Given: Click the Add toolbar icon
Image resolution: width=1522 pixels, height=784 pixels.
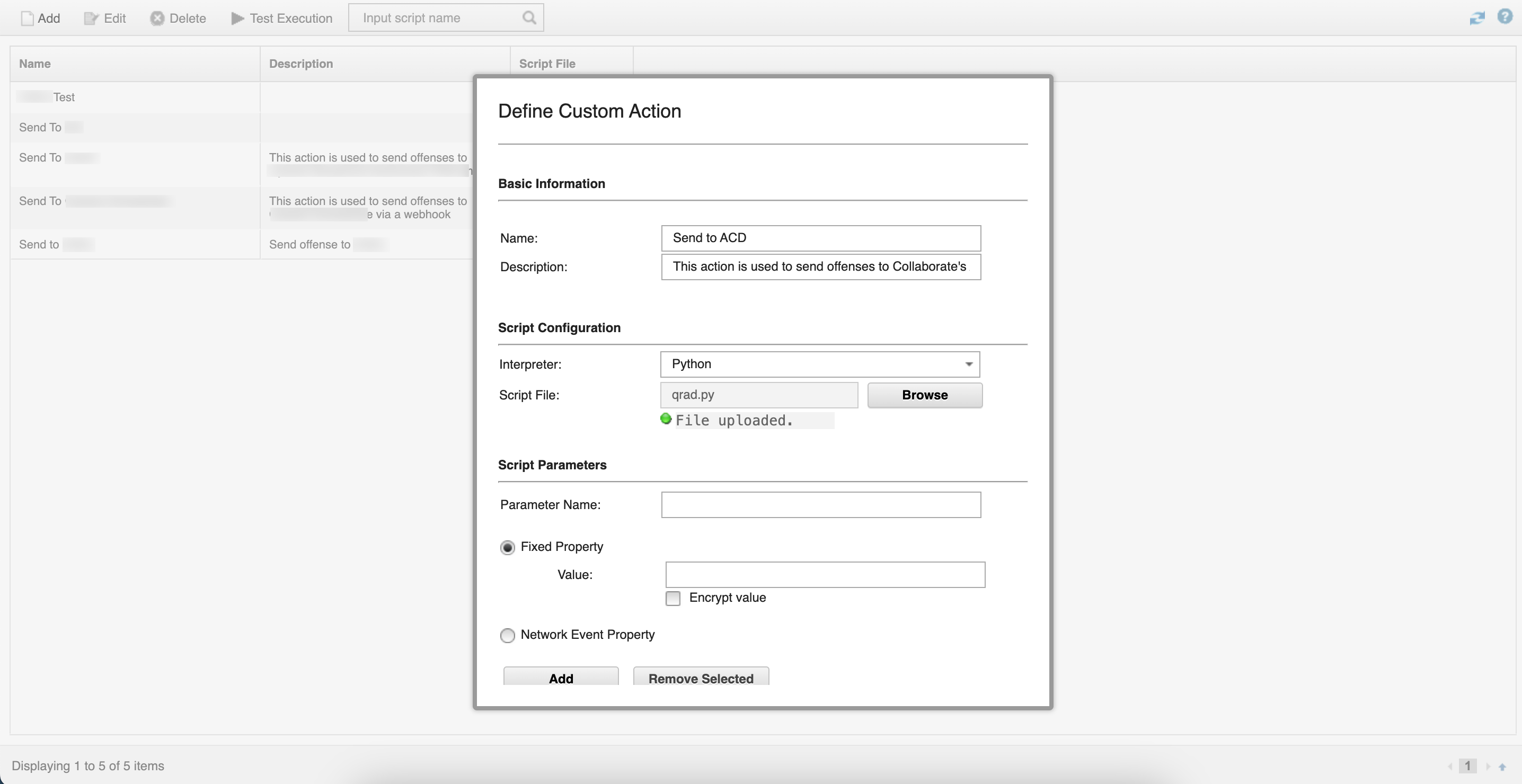Looking at the screenshot, I should click(27, 19).
